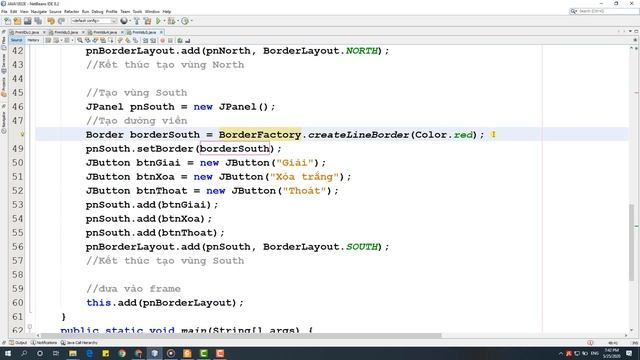Click the Find Selection magnifier icon
The width and height of the screenshot is (640, 360).
click(80, 40)
